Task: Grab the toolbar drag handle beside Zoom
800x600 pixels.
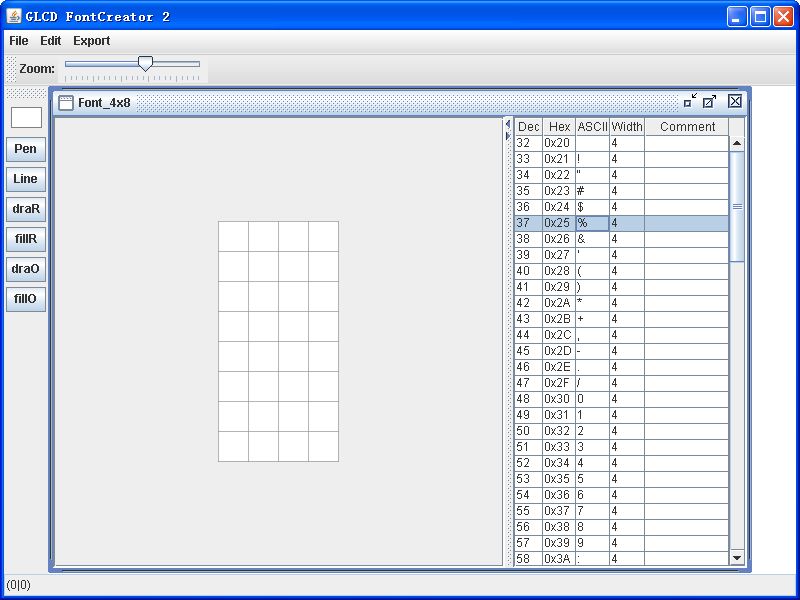Action: [x=11, y=69]
